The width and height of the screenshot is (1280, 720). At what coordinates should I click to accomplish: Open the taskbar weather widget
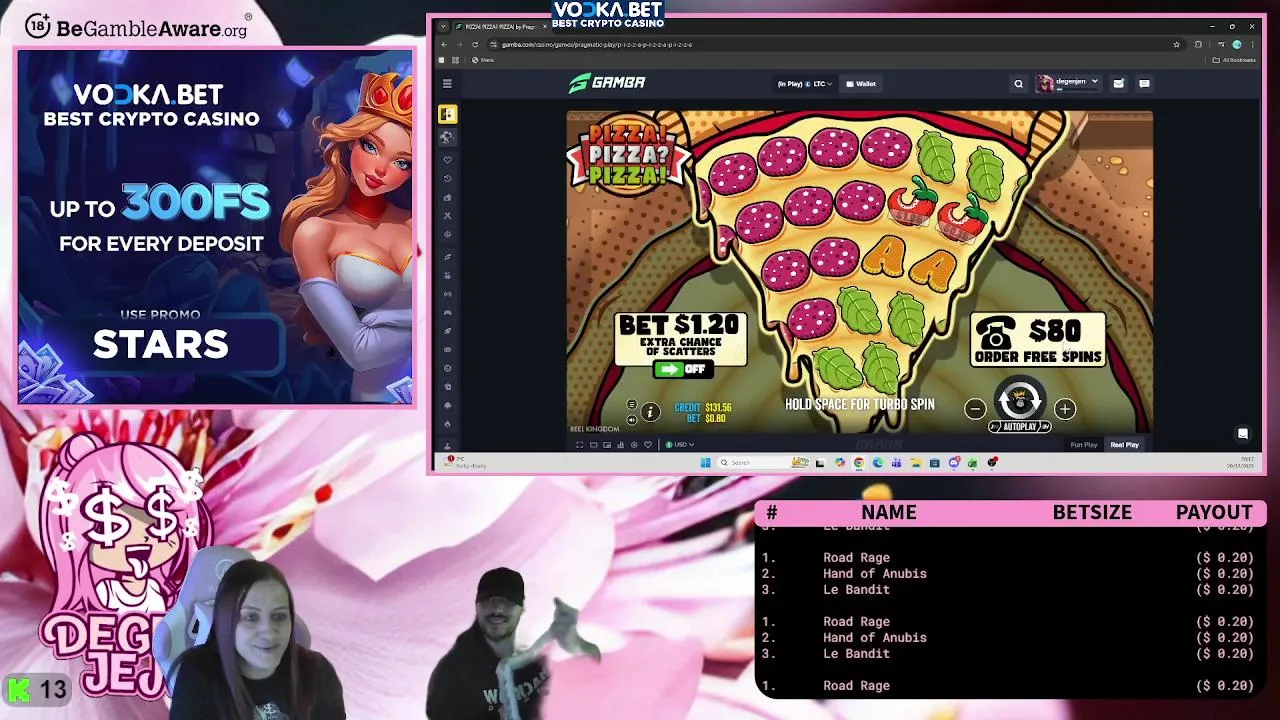pos(466,462)
